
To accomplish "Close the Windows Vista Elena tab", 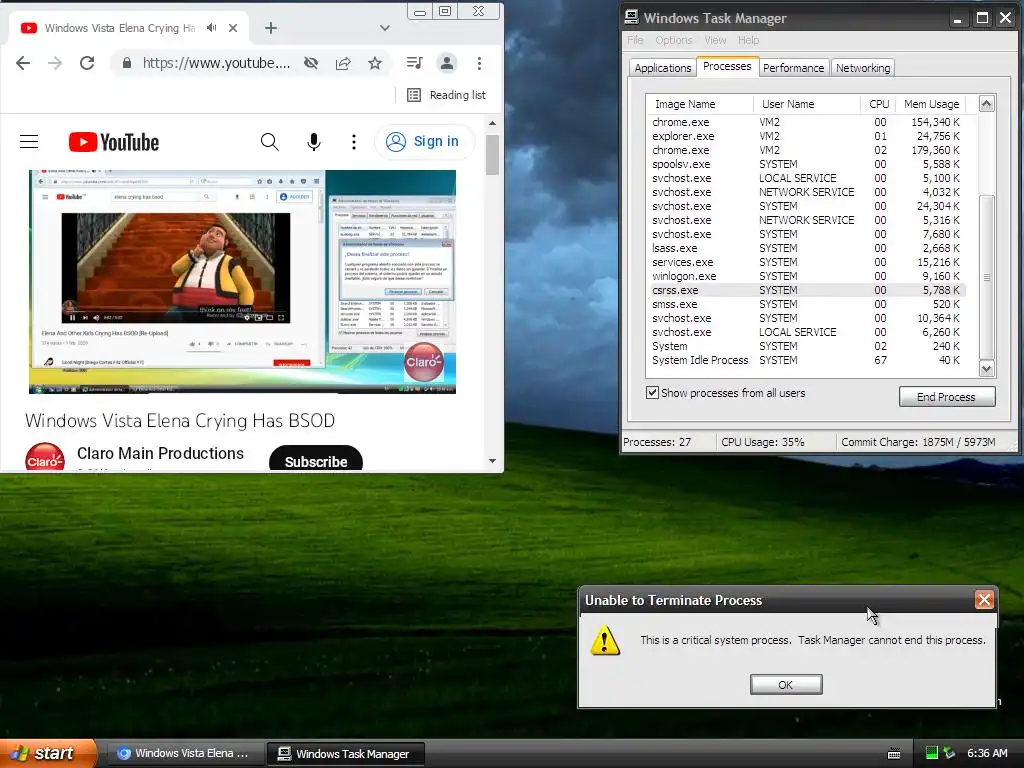I will [233, 28].
